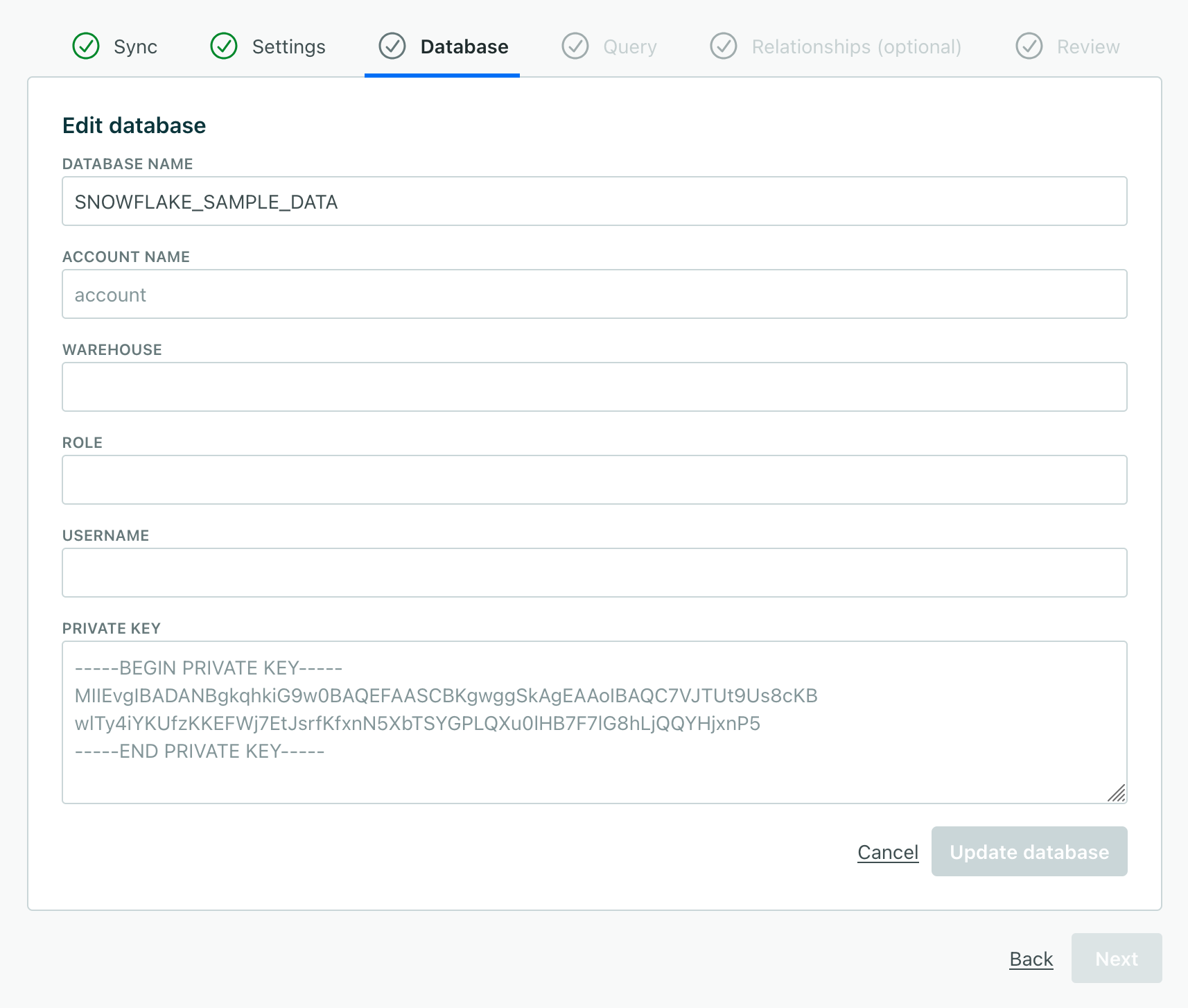The height and width of the screenshot is (1008, 1188).
Task: Click the Warehouse text field
Action: point(595,387)
